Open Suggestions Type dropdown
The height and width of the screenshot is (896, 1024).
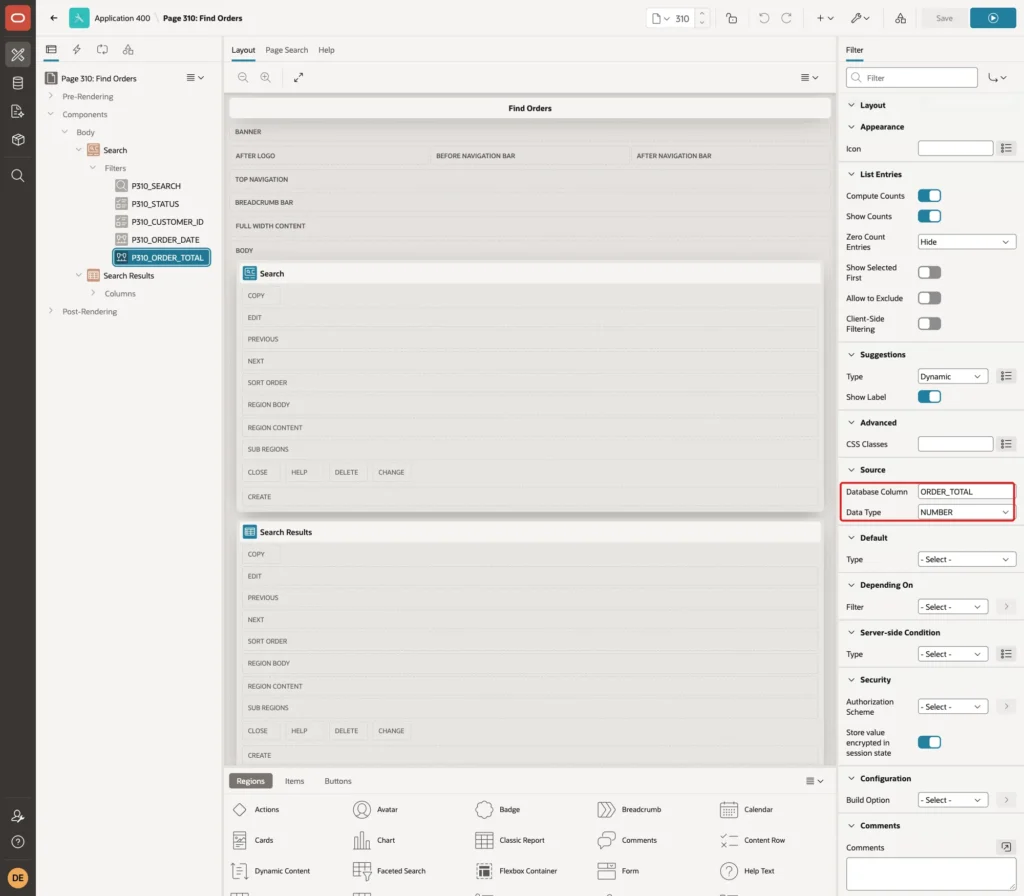pyautogui.click(x=952, y=377)
